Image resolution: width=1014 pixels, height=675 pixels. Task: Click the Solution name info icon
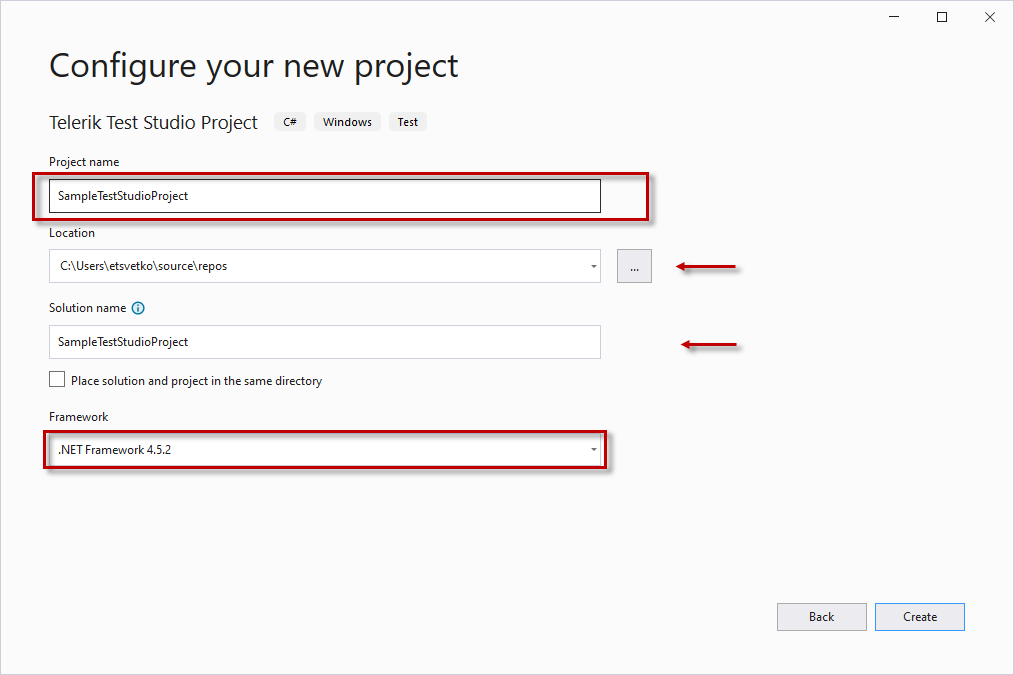138,308
